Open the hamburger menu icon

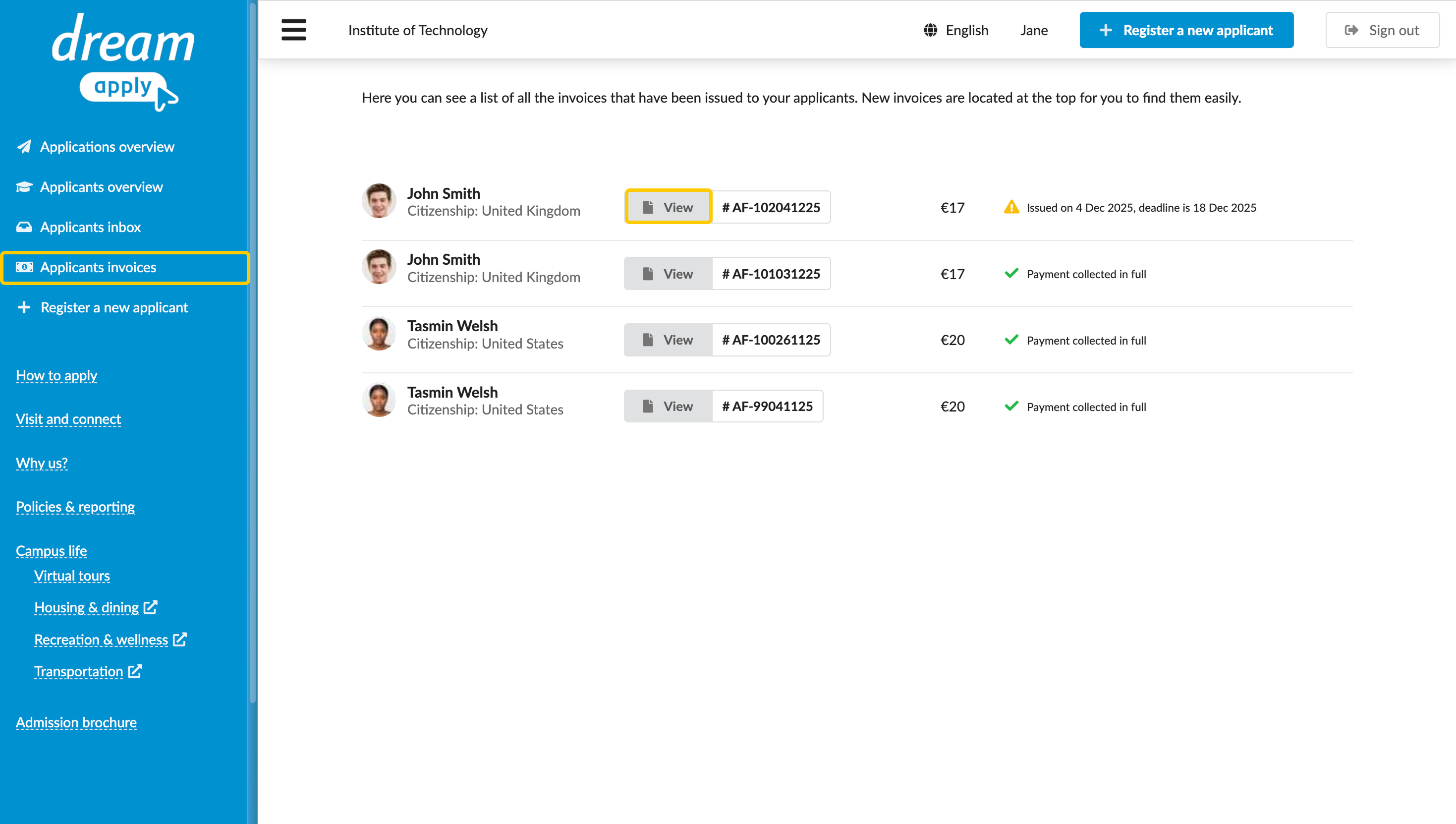(293, 30)
